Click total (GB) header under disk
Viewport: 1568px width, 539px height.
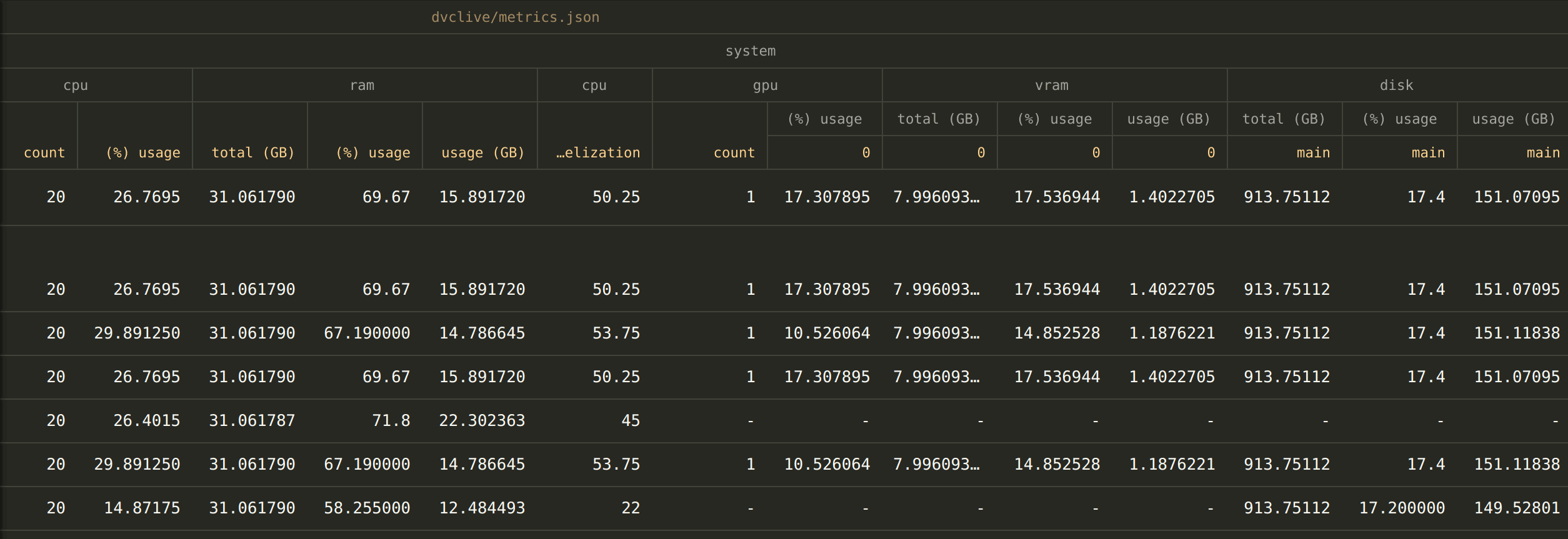click(x=1283, y=119)
